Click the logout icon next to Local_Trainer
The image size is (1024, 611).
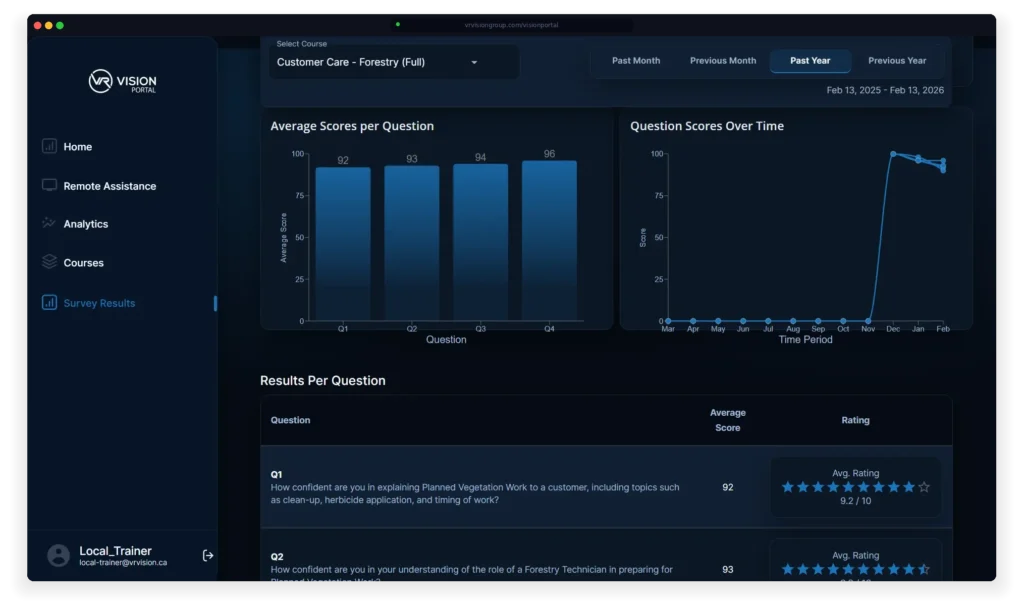tap(207, 557)
